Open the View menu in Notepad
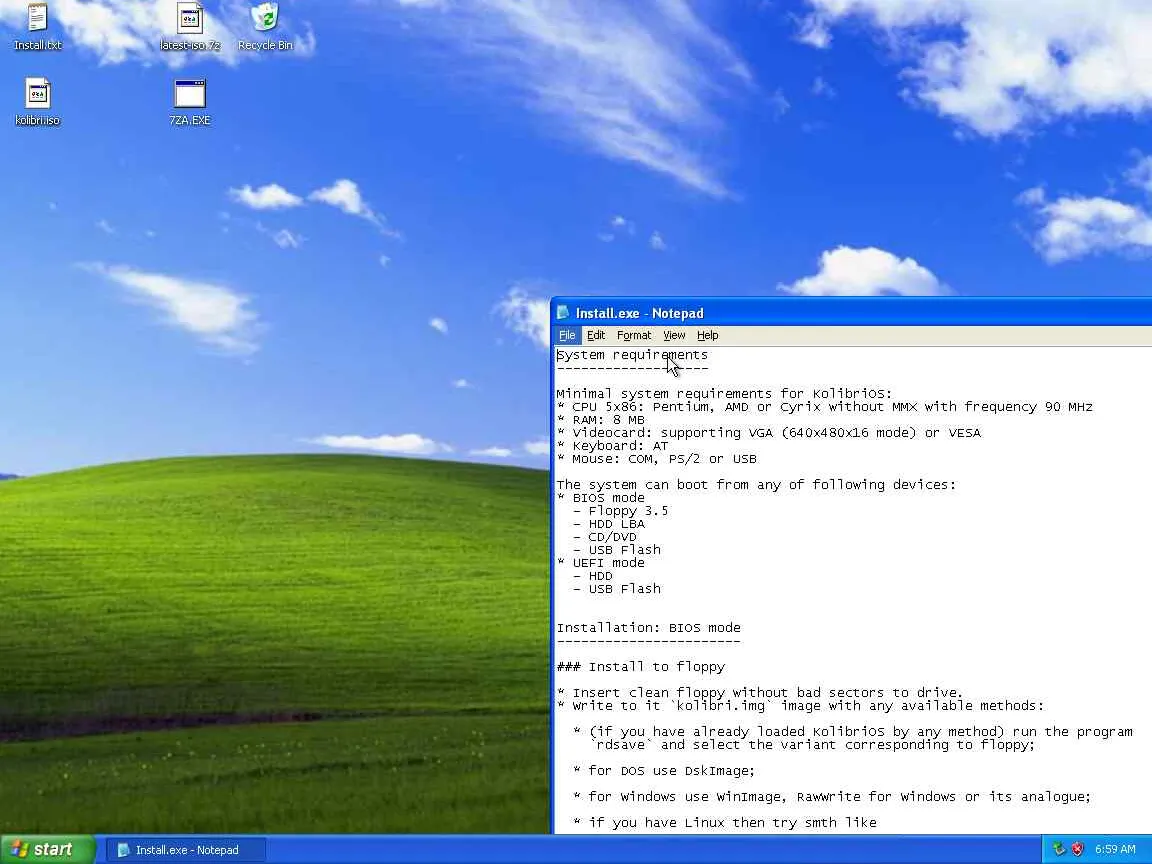The image size is (1152, 864). 674,335
